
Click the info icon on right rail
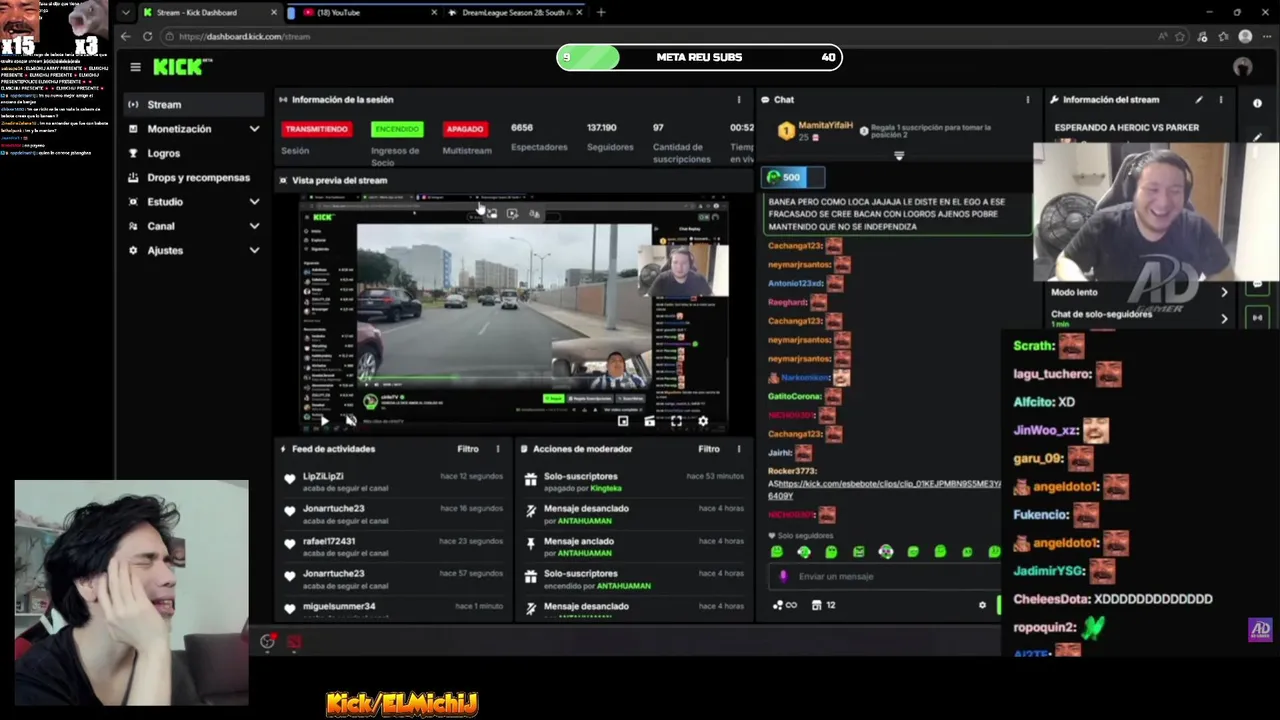click(1257, 103)
